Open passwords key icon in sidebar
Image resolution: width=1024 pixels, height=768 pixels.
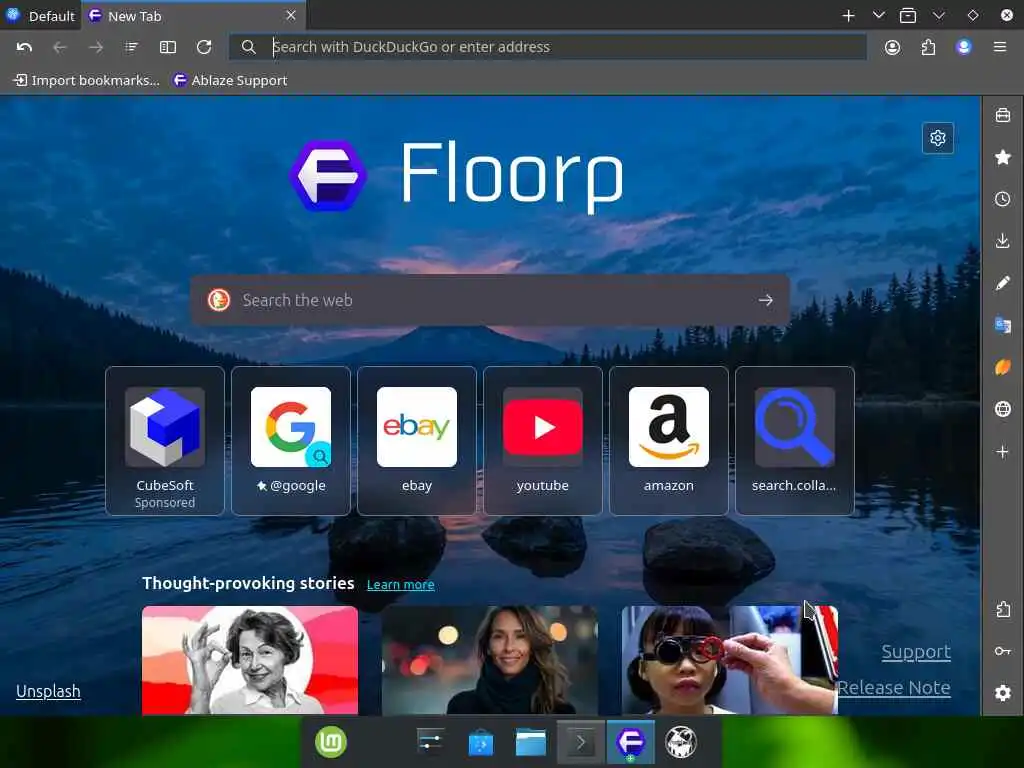pyautogui.click(x=1002, y=651)
